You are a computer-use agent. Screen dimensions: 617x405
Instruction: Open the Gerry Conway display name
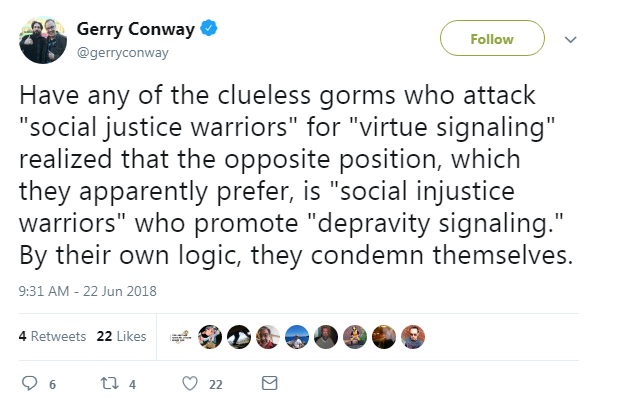(136, 29)
